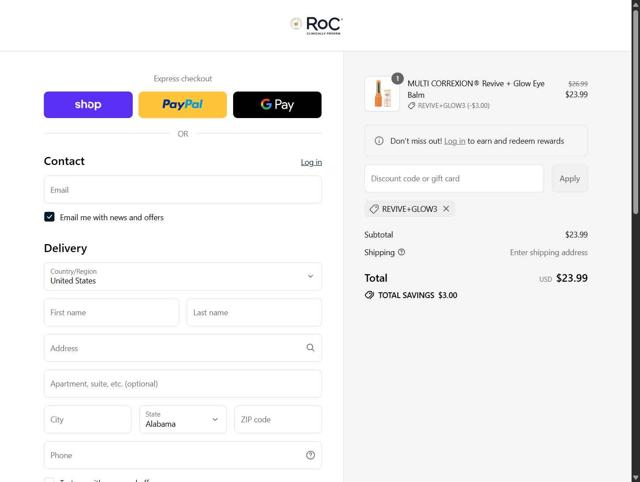Click the tag icon on REVIVE+GLOW3 chip
This screenshot has width=640, height=482.
click(374, 209)
